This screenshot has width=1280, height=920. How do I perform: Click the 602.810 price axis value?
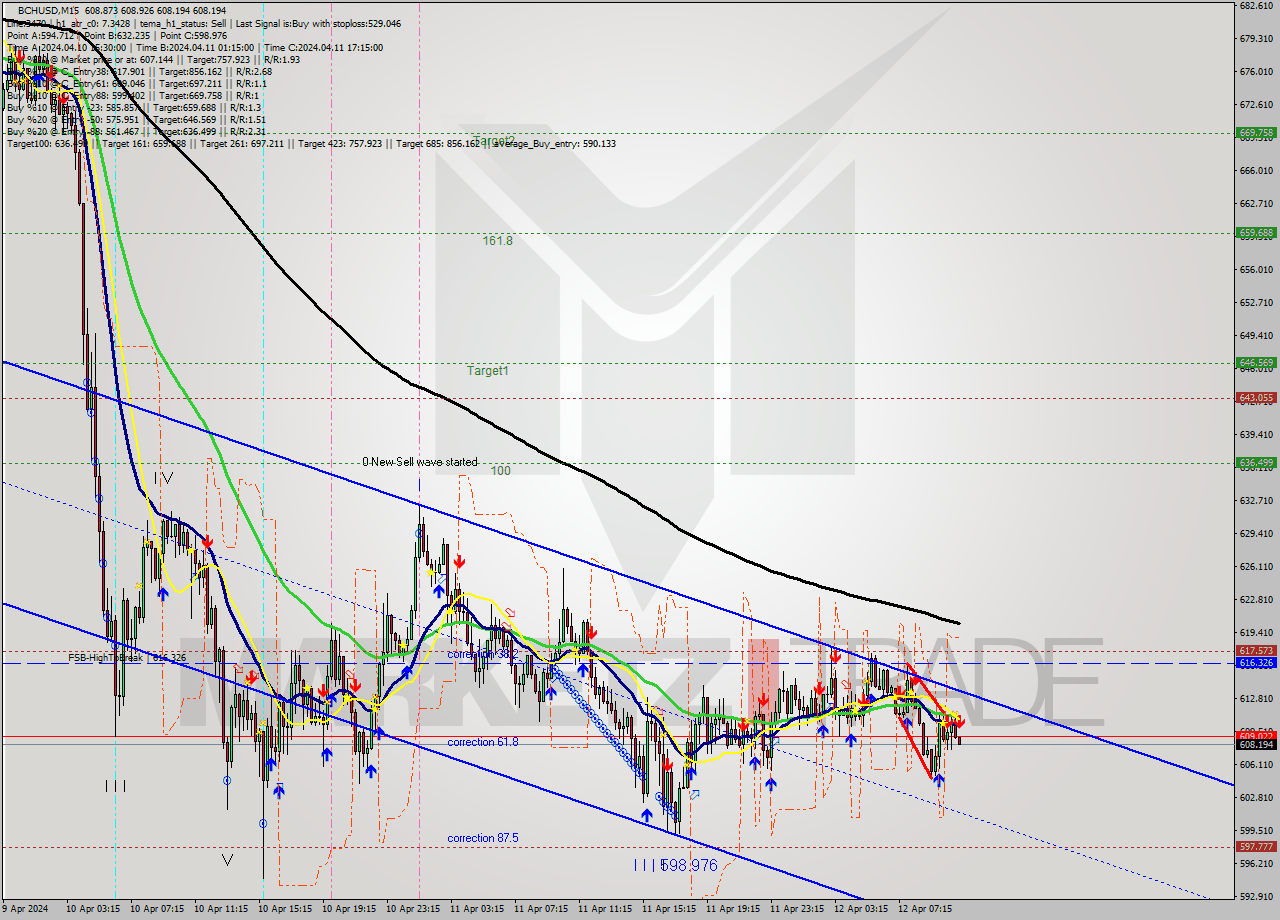(x=1255, y=797)
